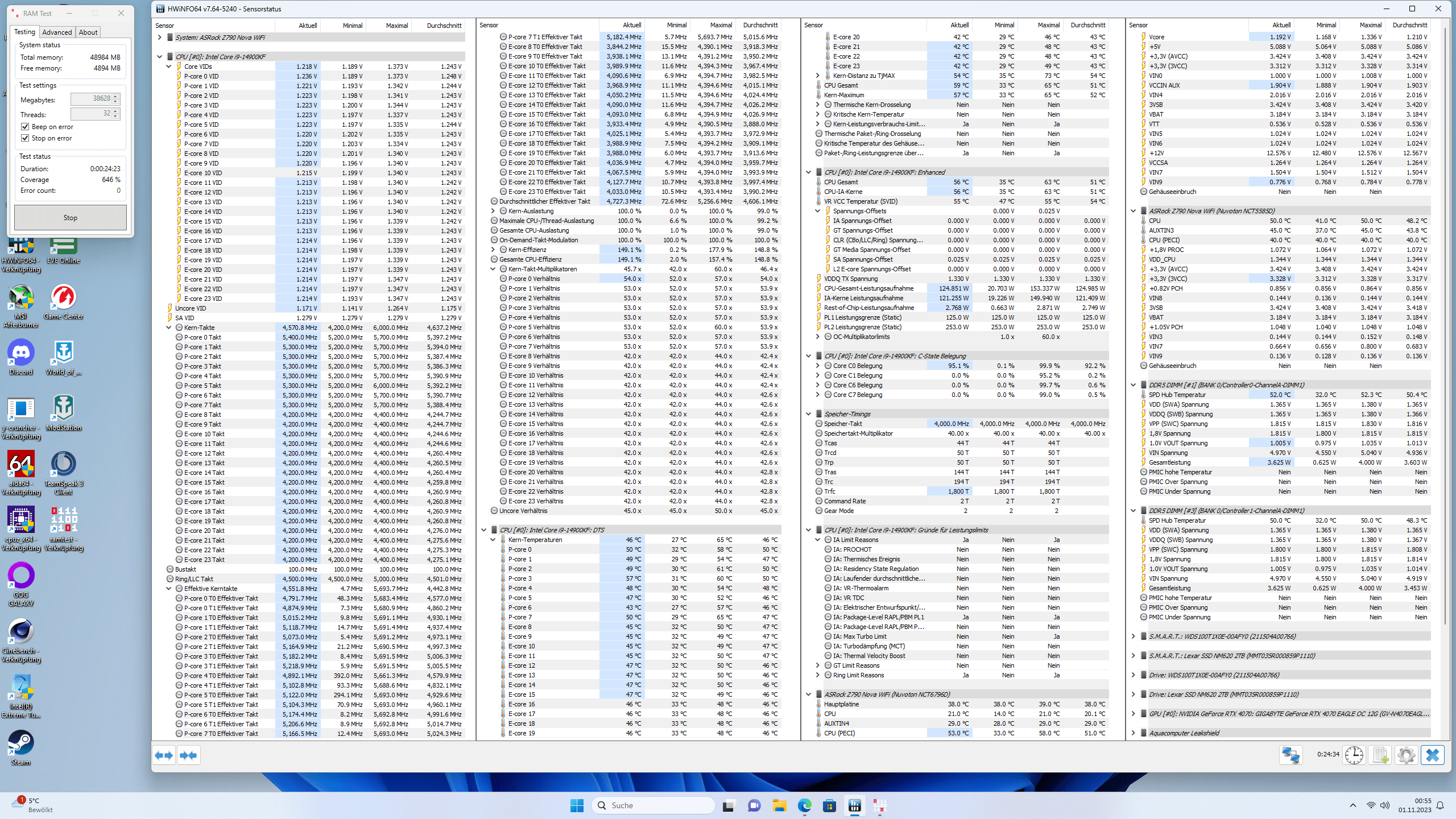Click the Suche taskbar search box

click(654, 805)
